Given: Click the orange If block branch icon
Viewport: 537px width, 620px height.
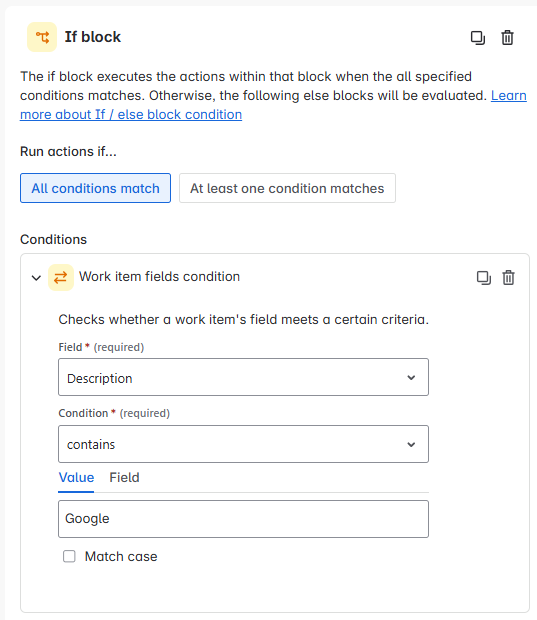Looking at the screenshot, I should (42, 37).
